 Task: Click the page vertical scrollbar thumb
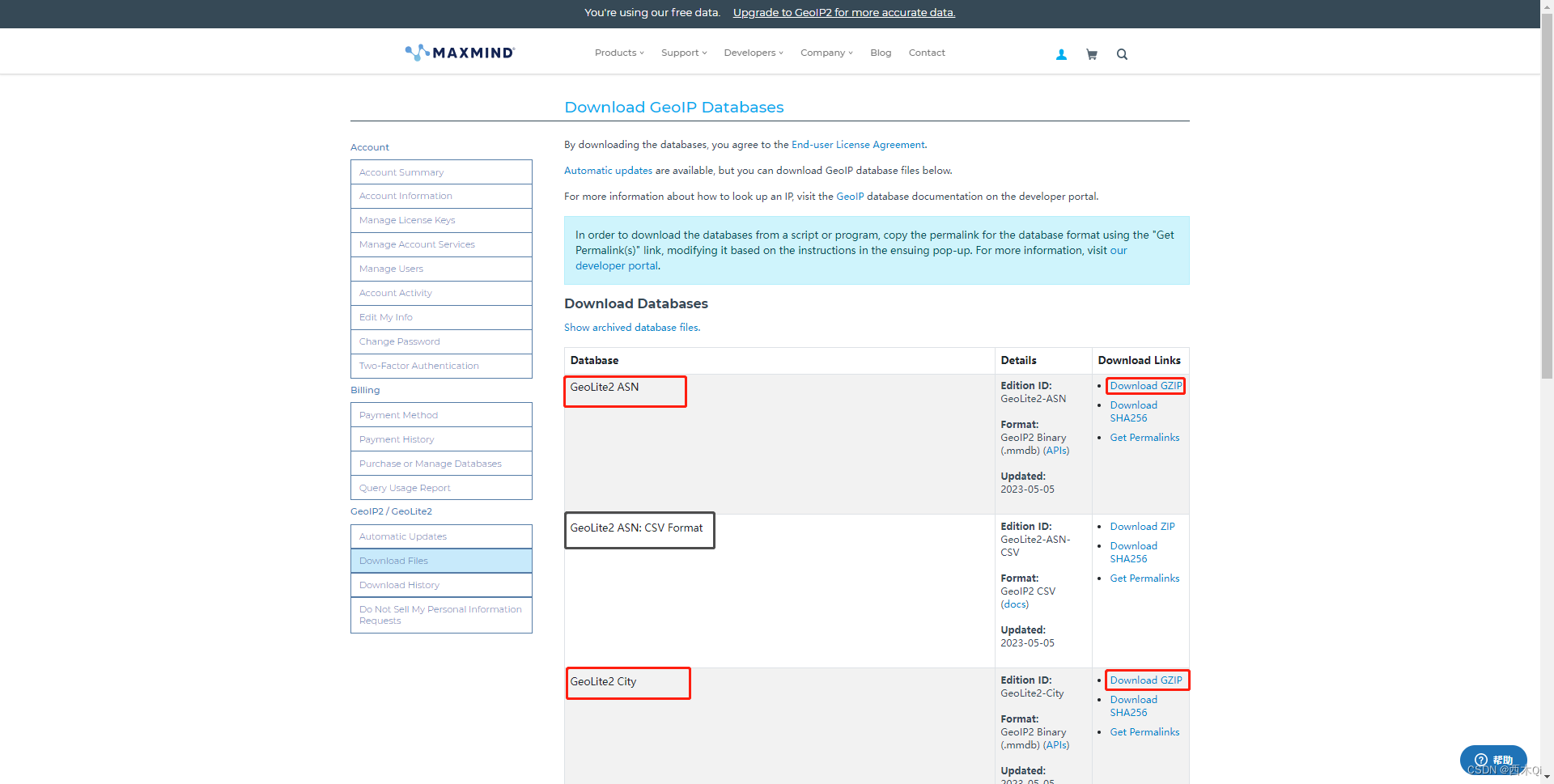[x=1547, y=195]
